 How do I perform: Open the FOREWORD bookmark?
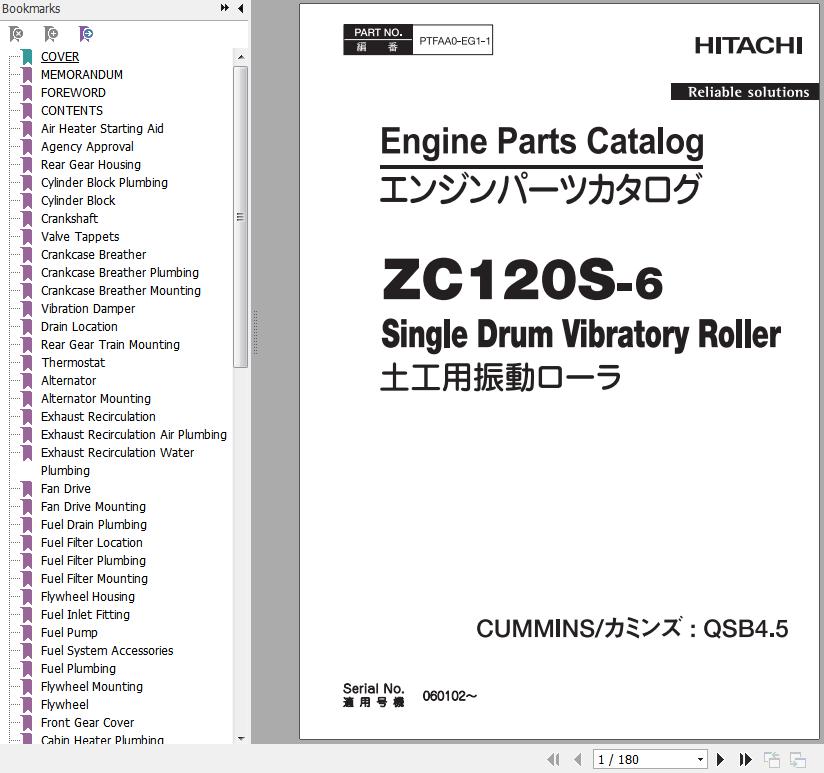coord(73,92)
